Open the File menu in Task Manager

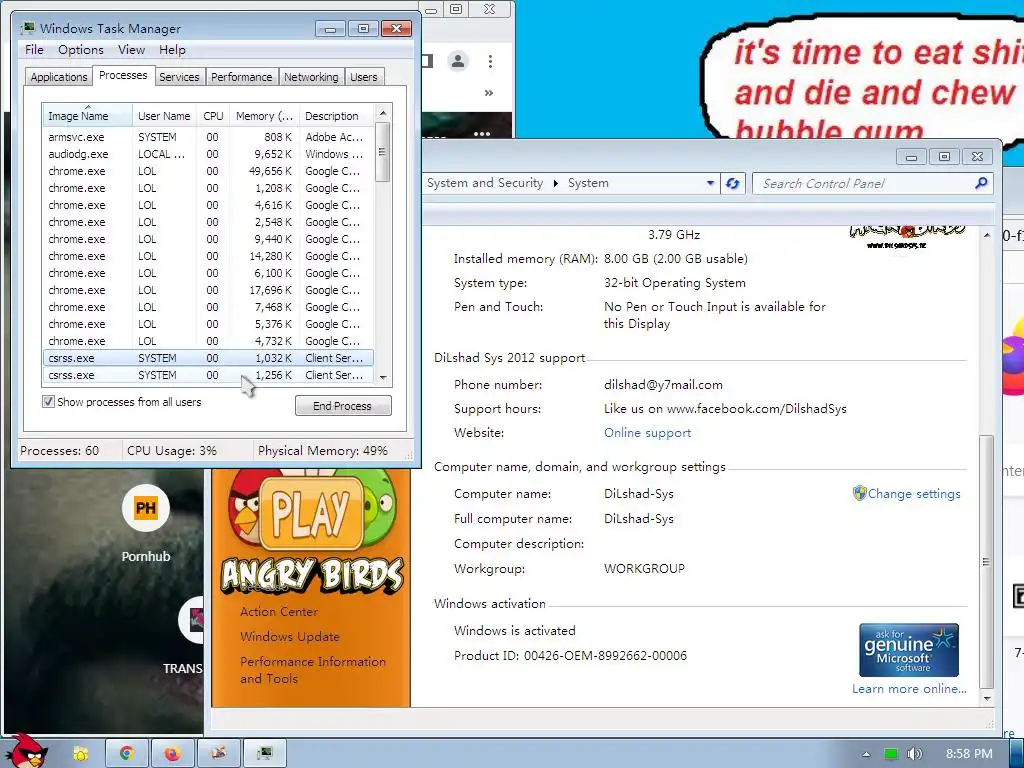pos(34,50)
